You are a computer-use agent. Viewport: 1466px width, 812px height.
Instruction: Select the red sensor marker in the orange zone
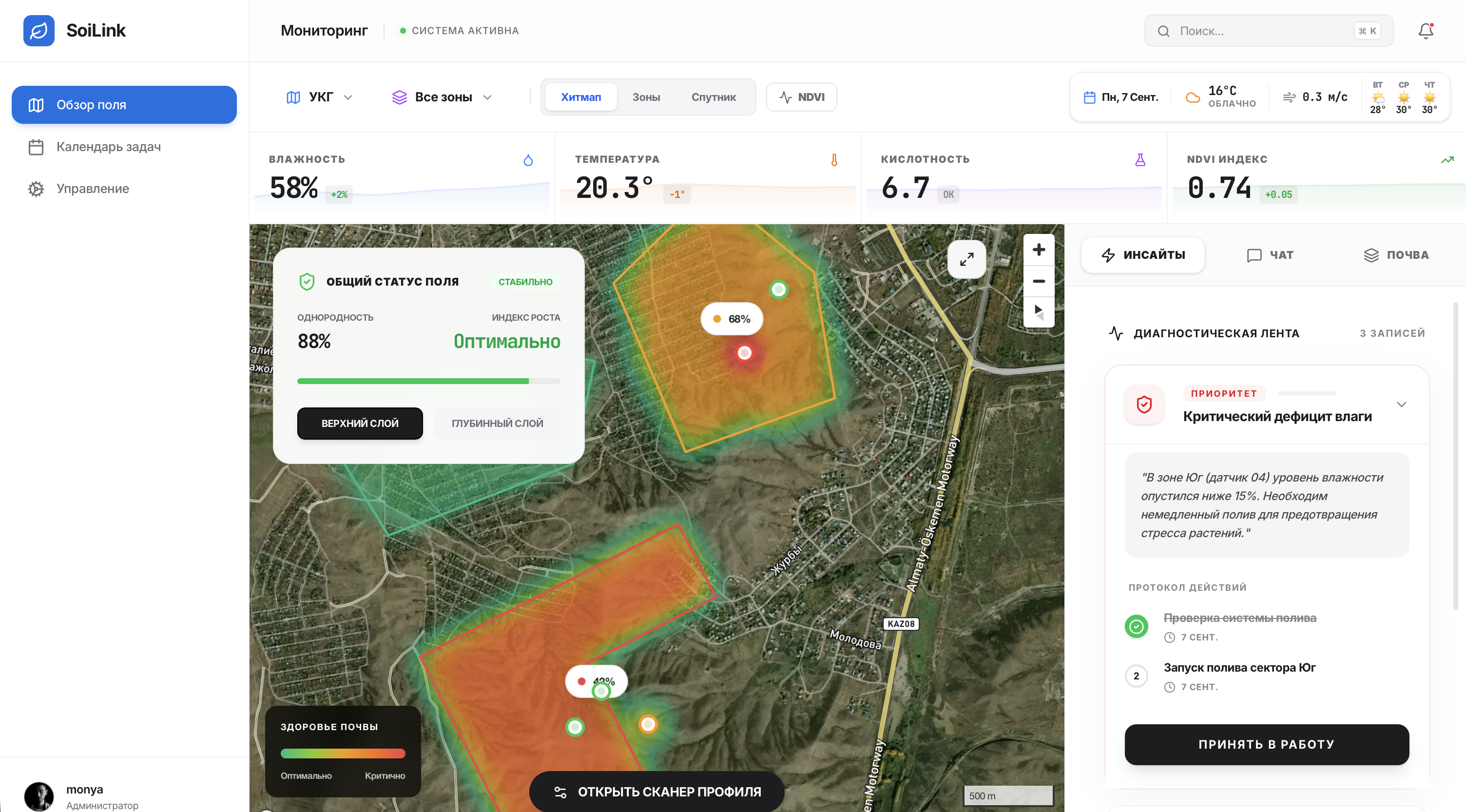(744, 353)
